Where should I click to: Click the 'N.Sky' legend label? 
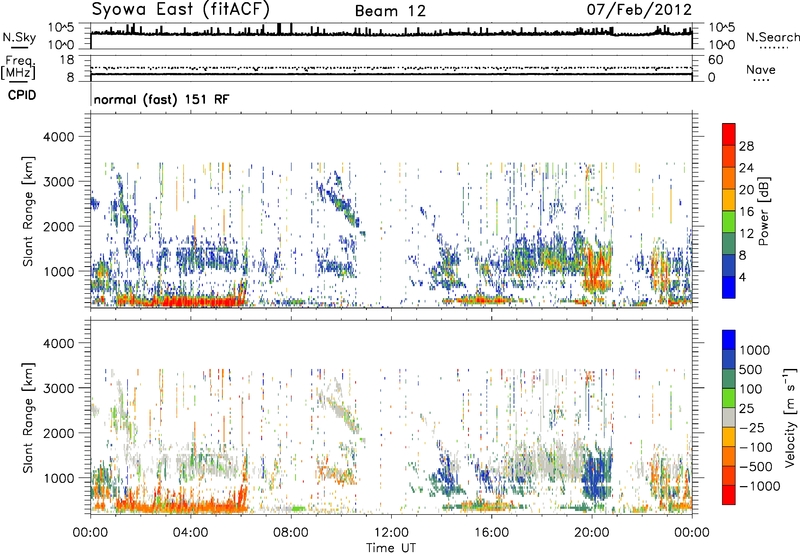(x=19, y=37)
